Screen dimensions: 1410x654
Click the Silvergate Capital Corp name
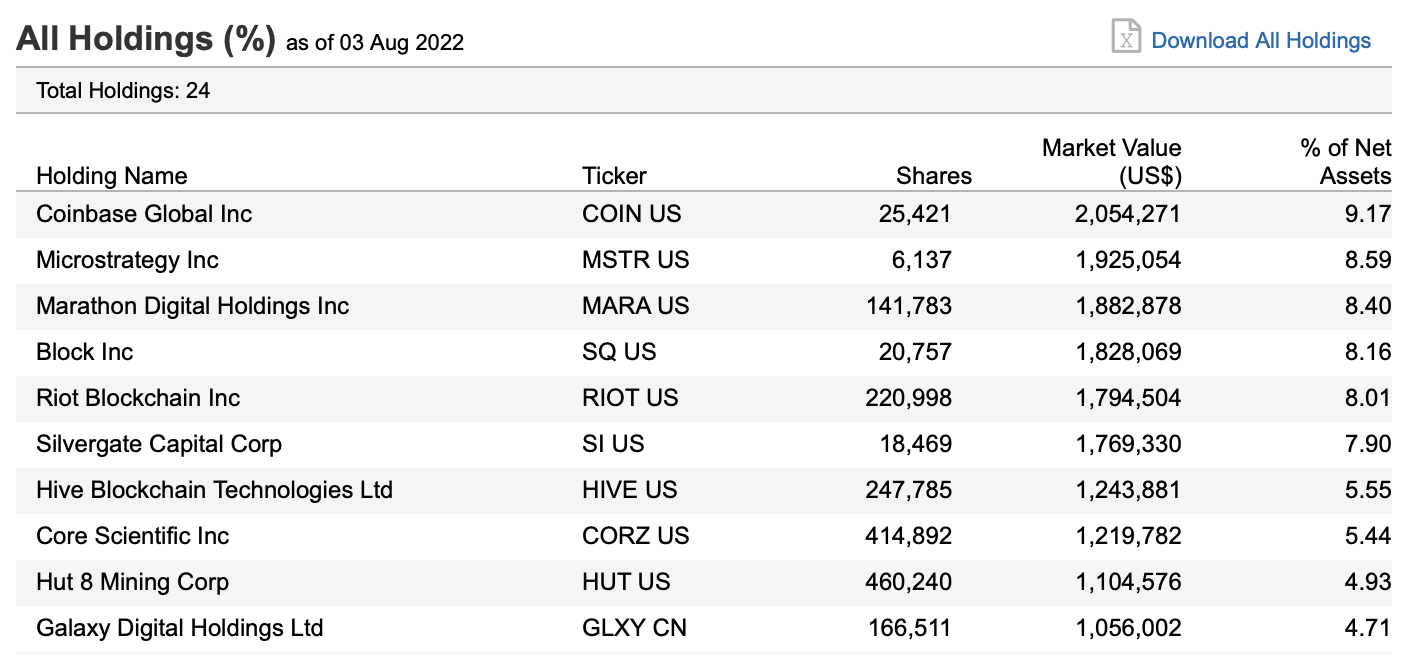[159, 444]
